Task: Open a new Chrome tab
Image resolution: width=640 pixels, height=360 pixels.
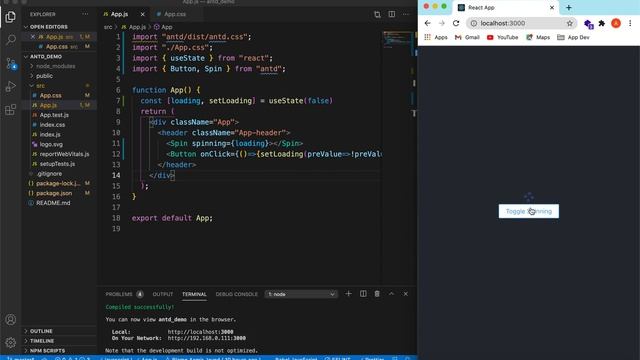Action: pos(569,8)
